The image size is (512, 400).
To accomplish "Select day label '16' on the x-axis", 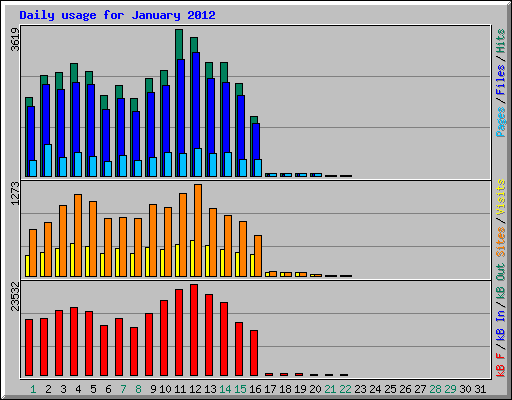I will click(255, 389).
